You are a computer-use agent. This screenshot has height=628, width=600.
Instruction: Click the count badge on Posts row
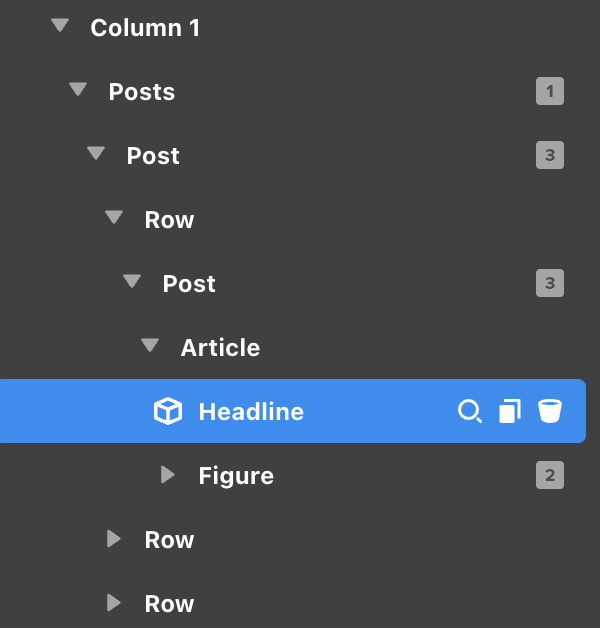click(549, 92)
